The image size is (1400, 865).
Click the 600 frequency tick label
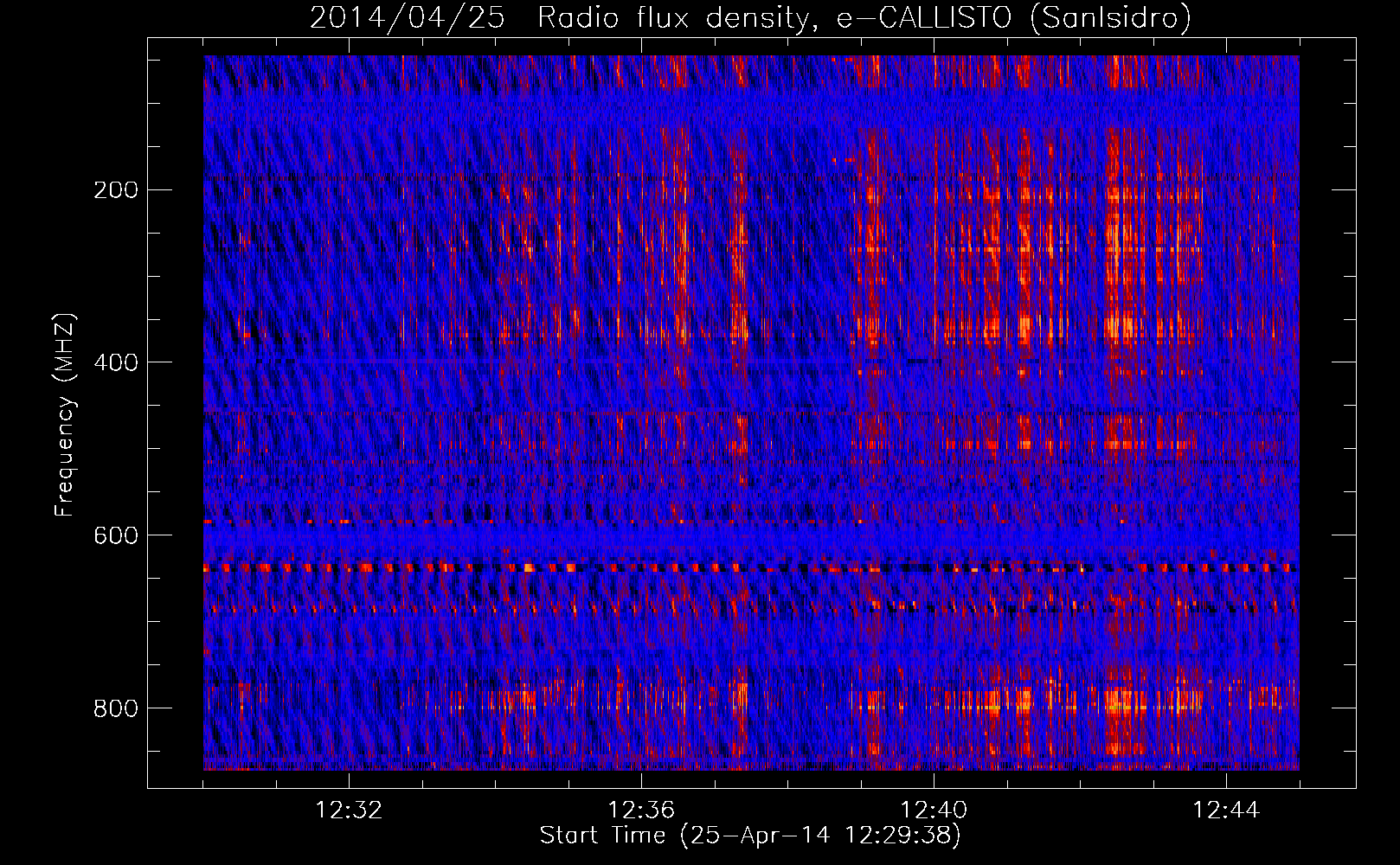pos(116,535)
